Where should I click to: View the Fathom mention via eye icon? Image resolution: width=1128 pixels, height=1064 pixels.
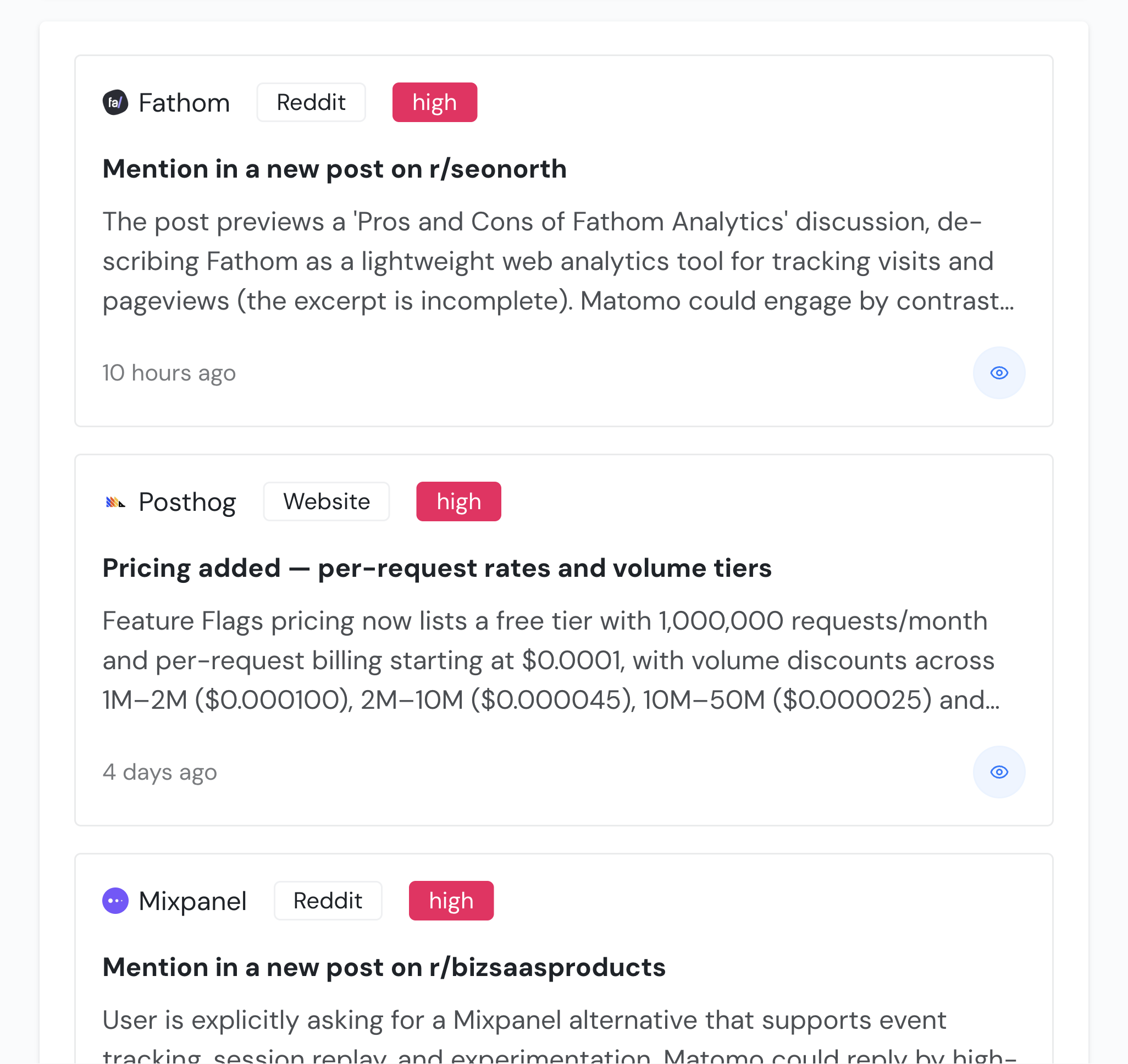pyautogui.click(x=999, y=373)
